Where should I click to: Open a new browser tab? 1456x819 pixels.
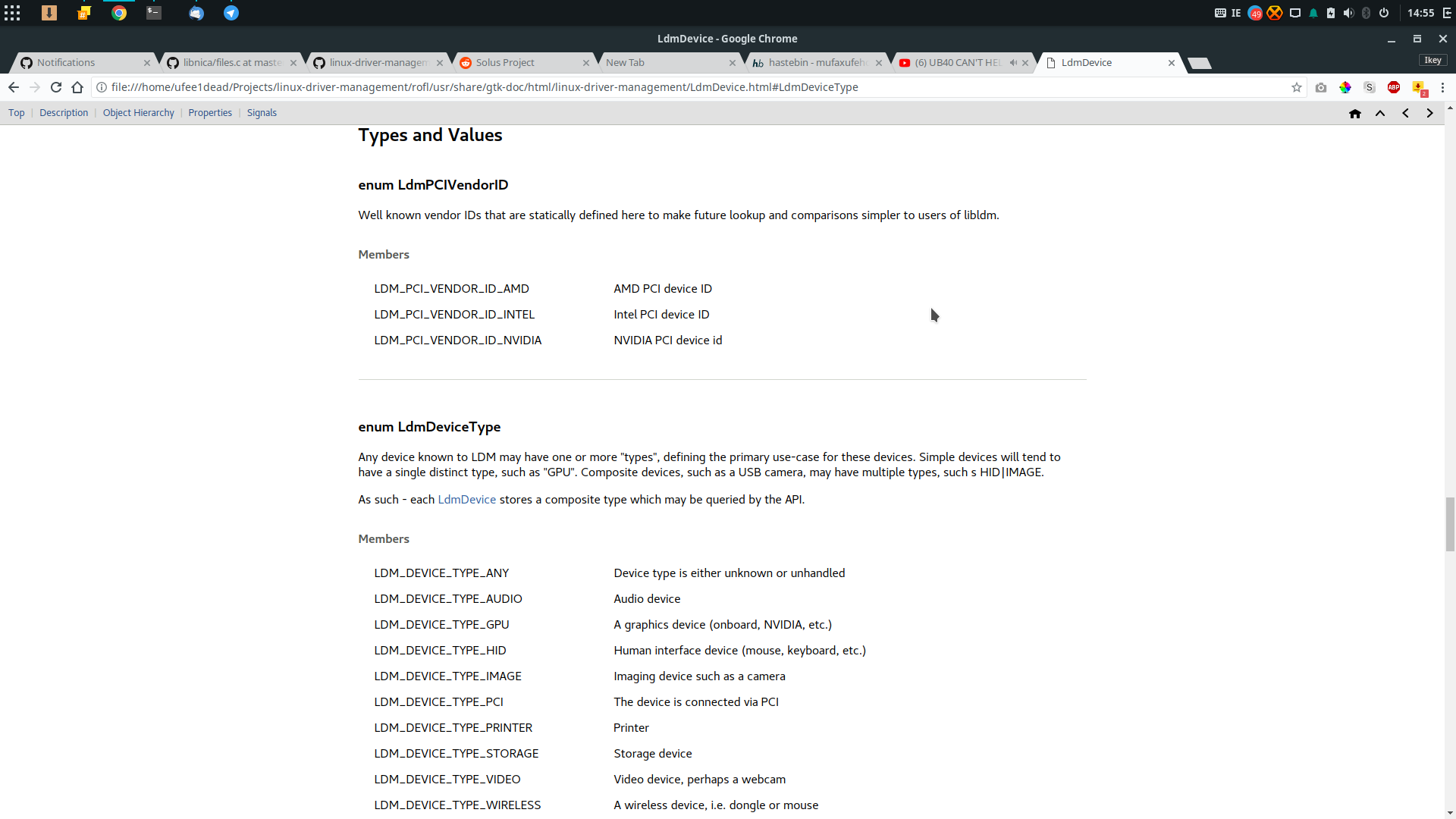tap(1200, 63)
